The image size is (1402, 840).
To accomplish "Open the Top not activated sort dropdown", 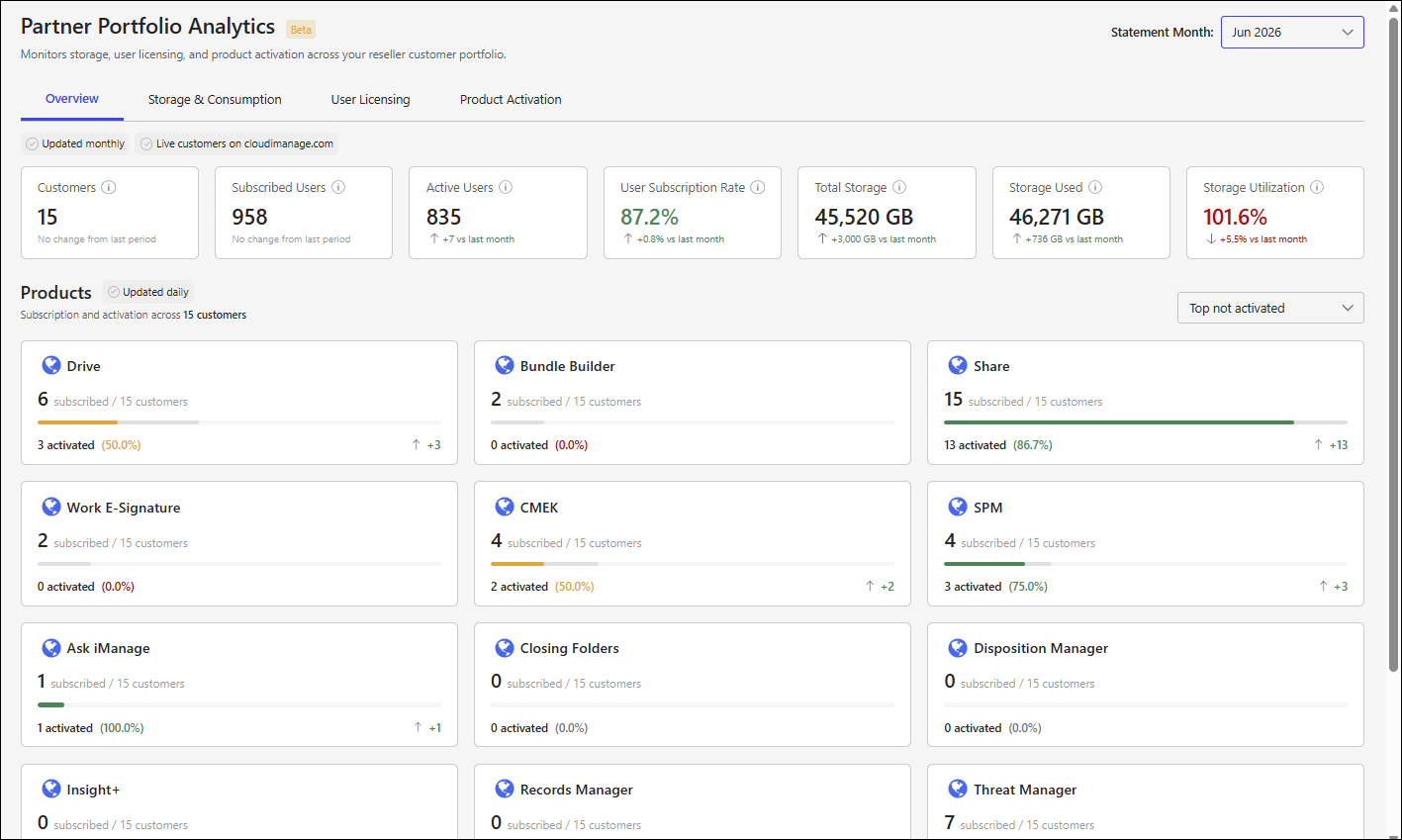I will [x=1270, y=308].
